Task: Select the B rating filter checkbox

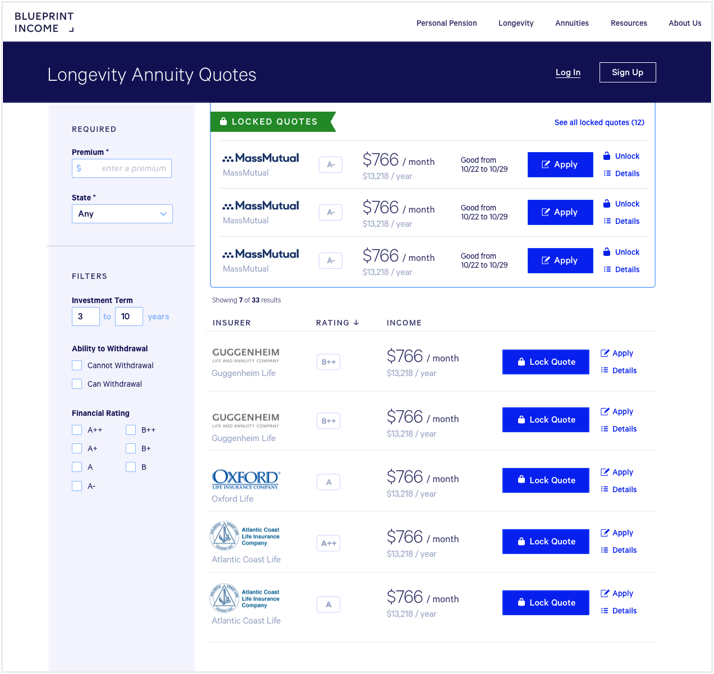Action: (131, 467)
